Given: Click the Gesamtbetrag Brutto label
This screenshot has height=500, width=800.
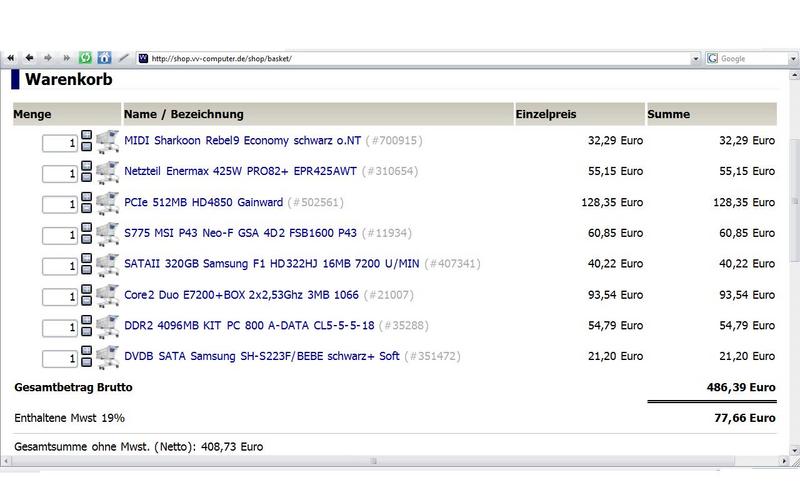Looking at the screenshot, I should point(73,387).
